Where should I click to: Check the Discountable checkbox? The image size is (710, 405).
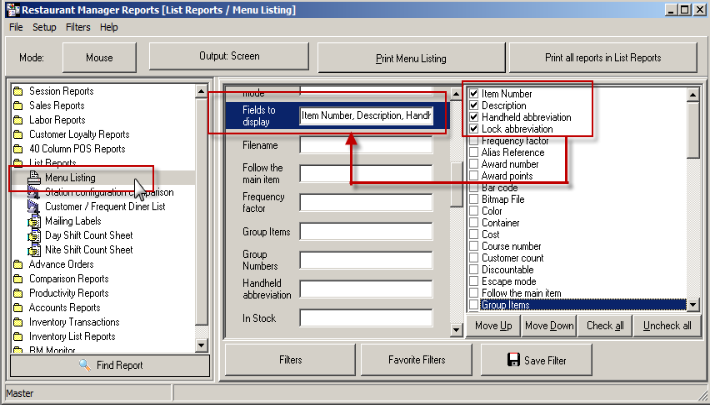tap(474, 270)
